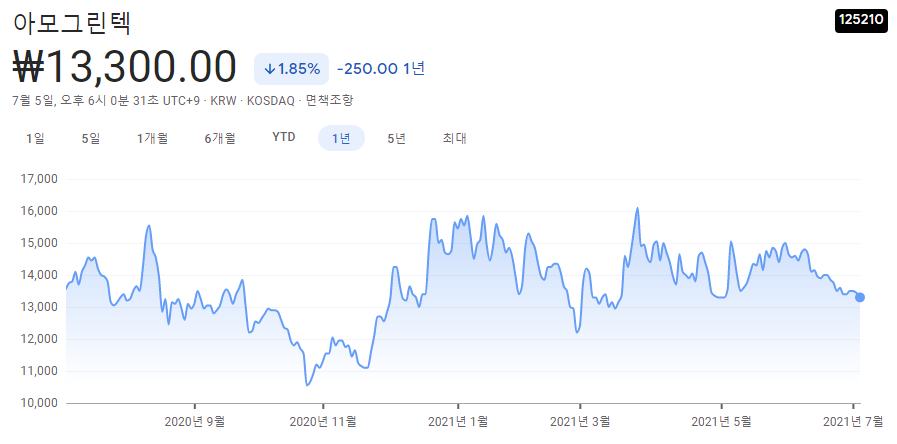Image resolution: width=897 pixels, height=444 pixels.
Task: Click the 15,000 y-axis label
Action: click(39, 243)
